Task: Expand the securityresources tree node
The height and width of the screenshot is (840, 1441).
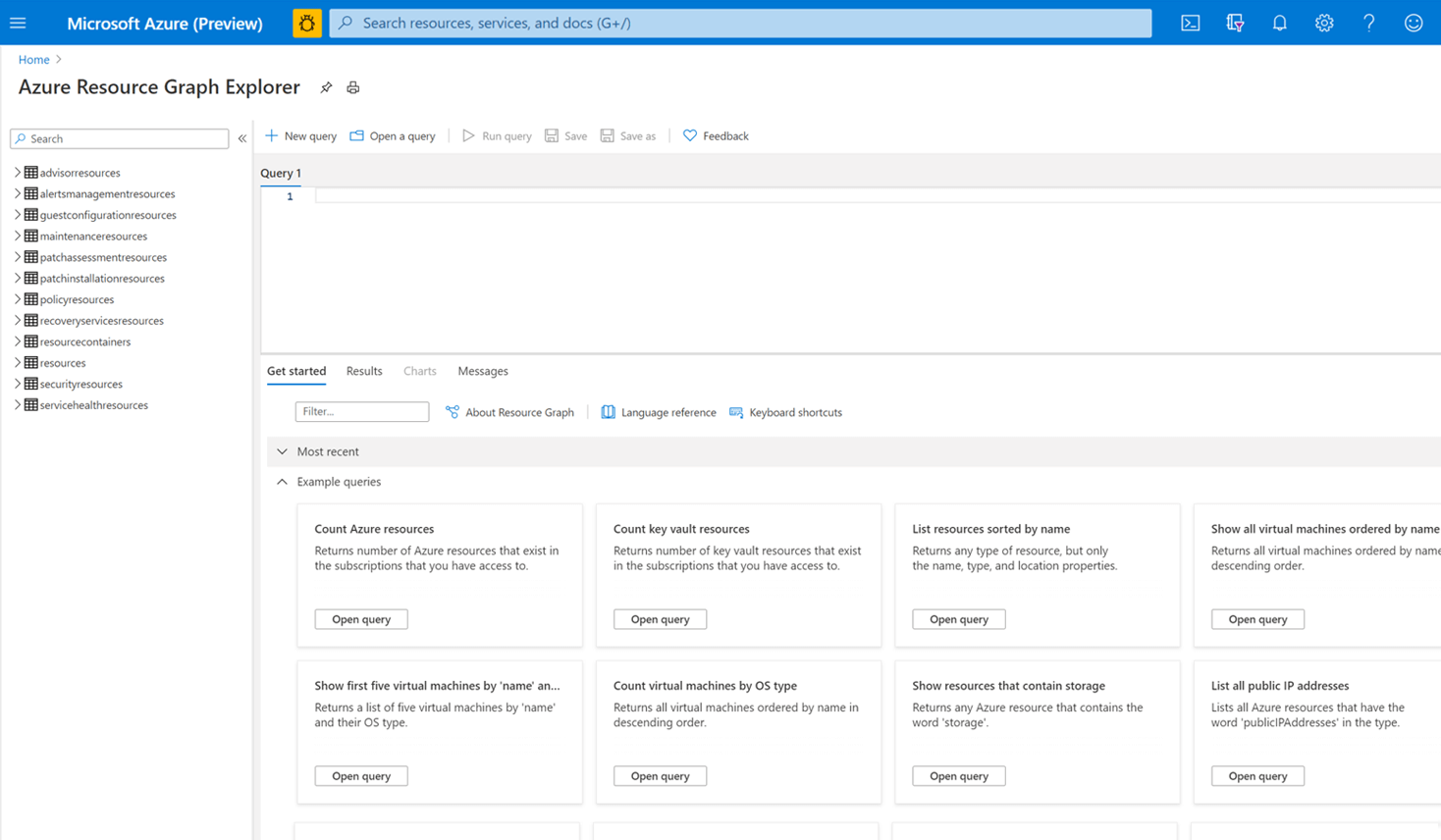Action: pos(17,384)
